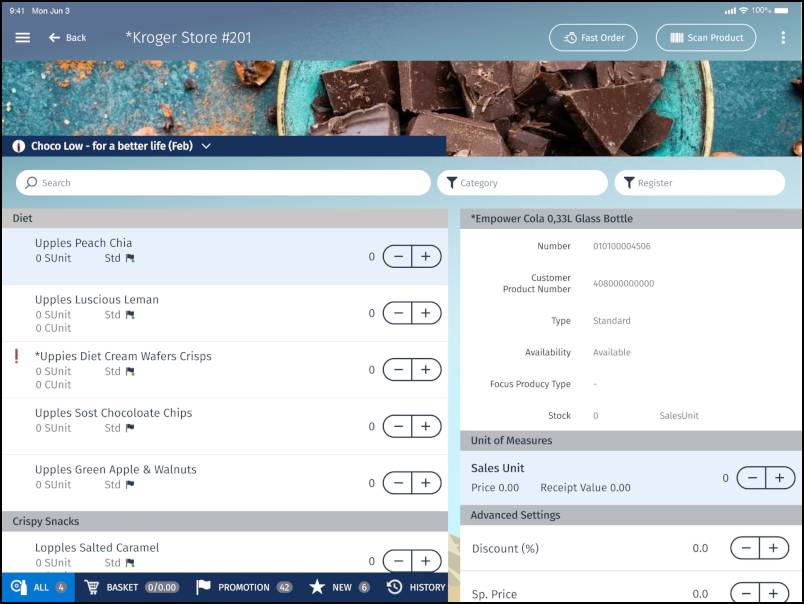804x604 pixels.
Task: Decrease quantity of Upples Luscious Leman
Action: [x=398, y=313]
